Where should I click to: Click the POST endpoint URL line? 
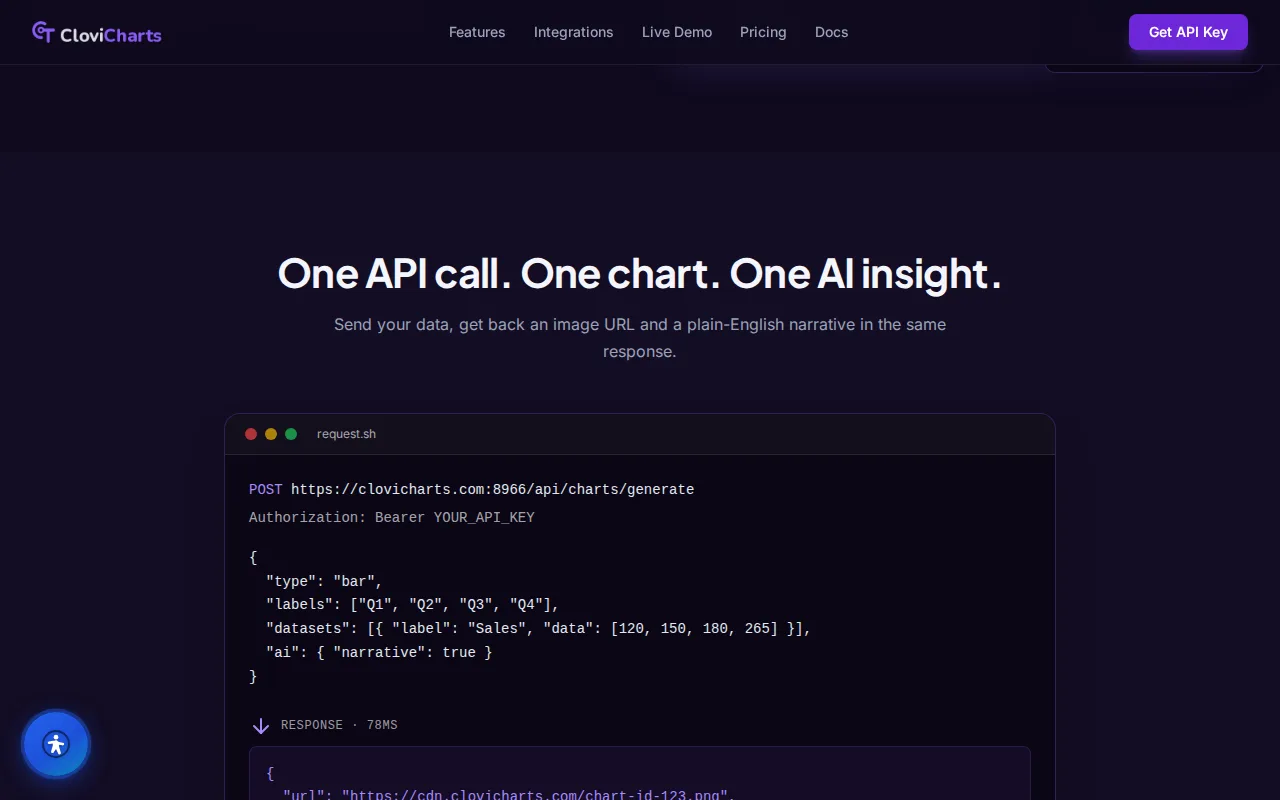click(471, 489)
